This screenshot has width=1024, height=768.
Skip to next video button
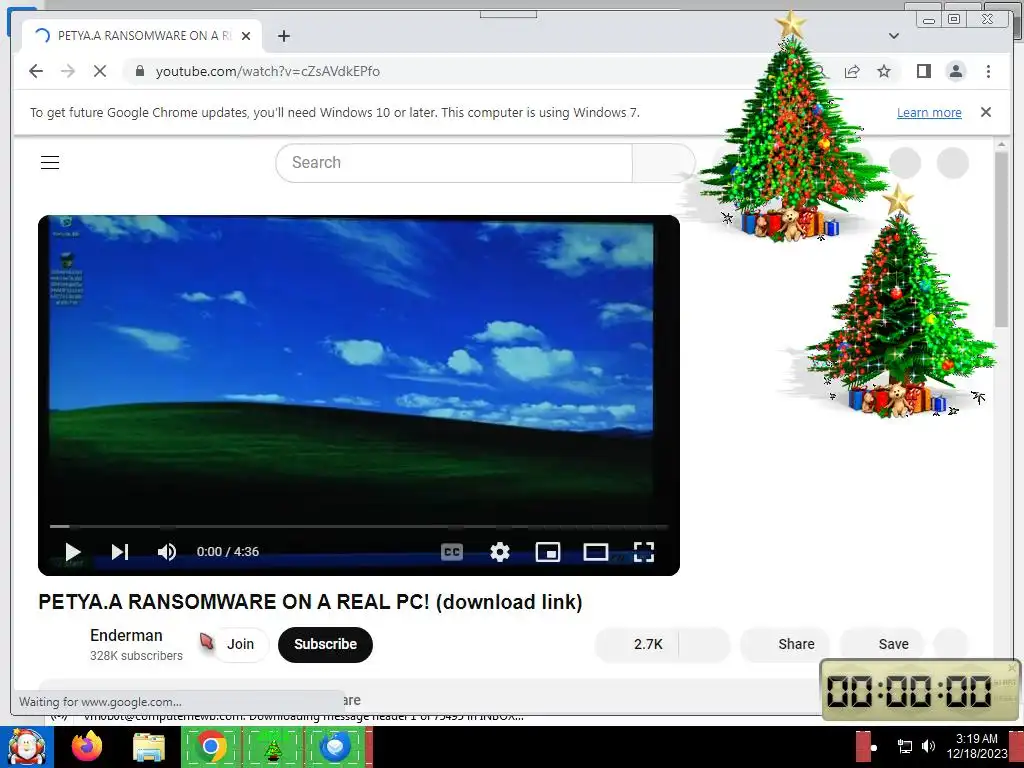tap(120, 552)
